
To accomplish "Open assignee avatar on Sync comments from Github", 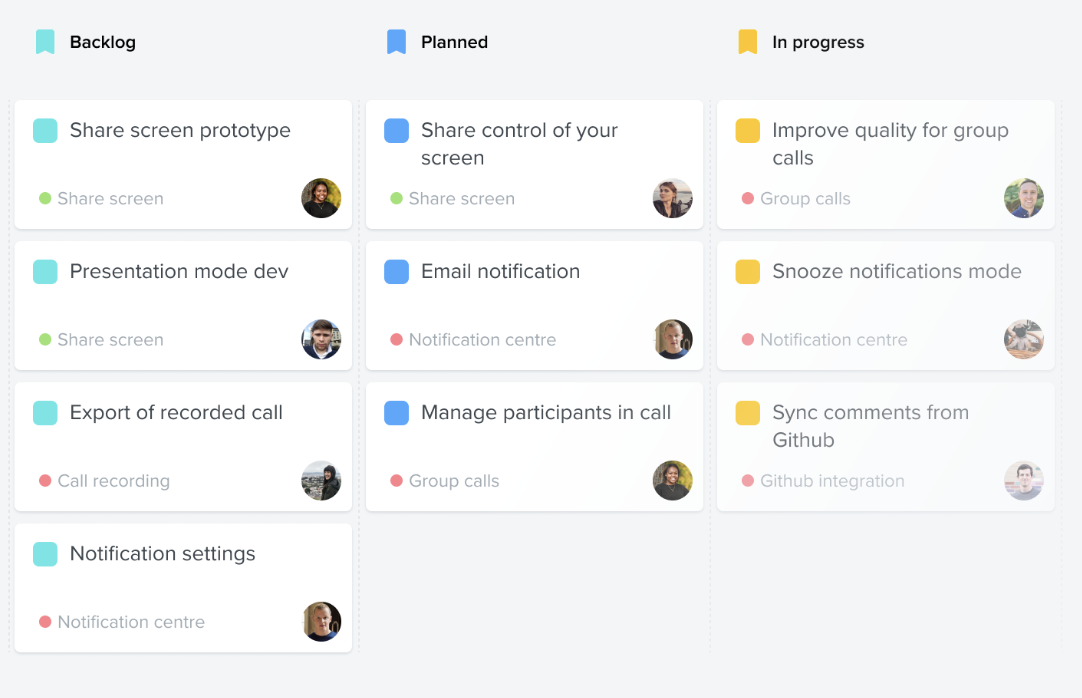I will point(1023,481).
